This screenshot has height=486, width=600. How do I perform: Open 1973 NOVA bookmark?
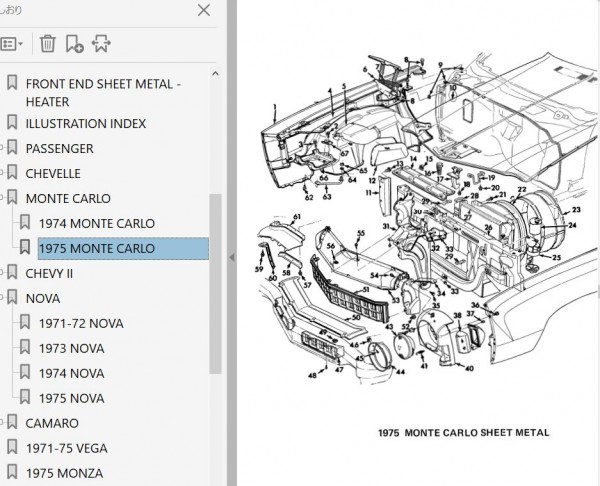(72, 348)
